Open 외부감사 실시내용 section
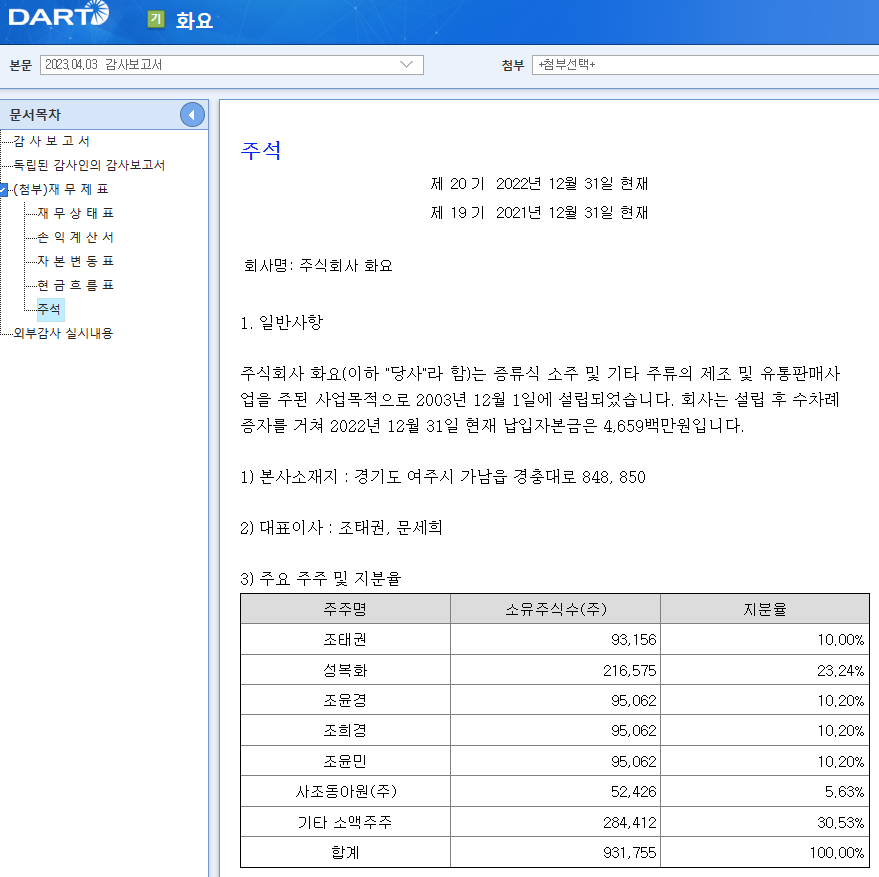 [63, 333]
